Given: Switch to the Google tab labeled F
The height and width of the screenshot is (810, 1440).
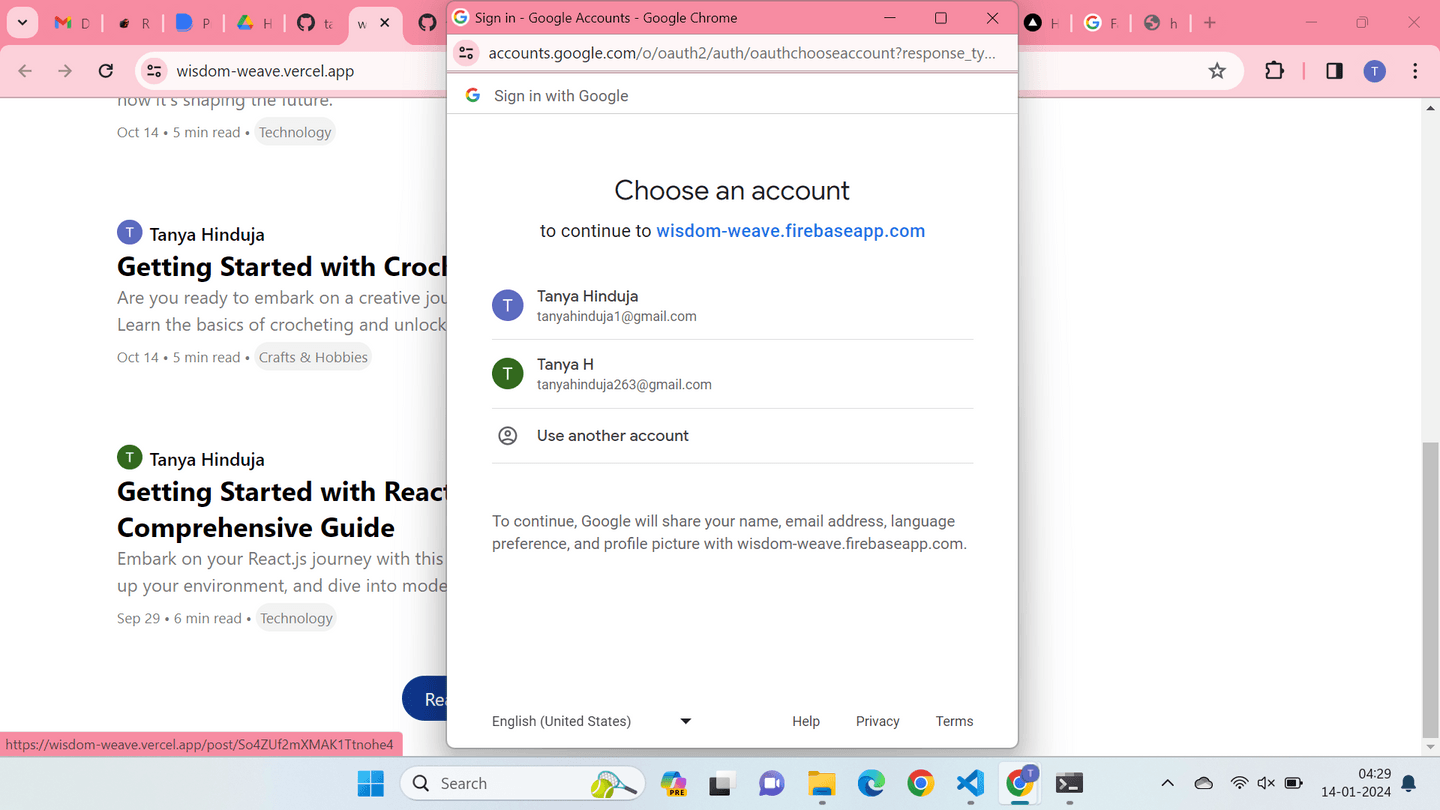Looking at the screenshot, I should point(1101,23).
